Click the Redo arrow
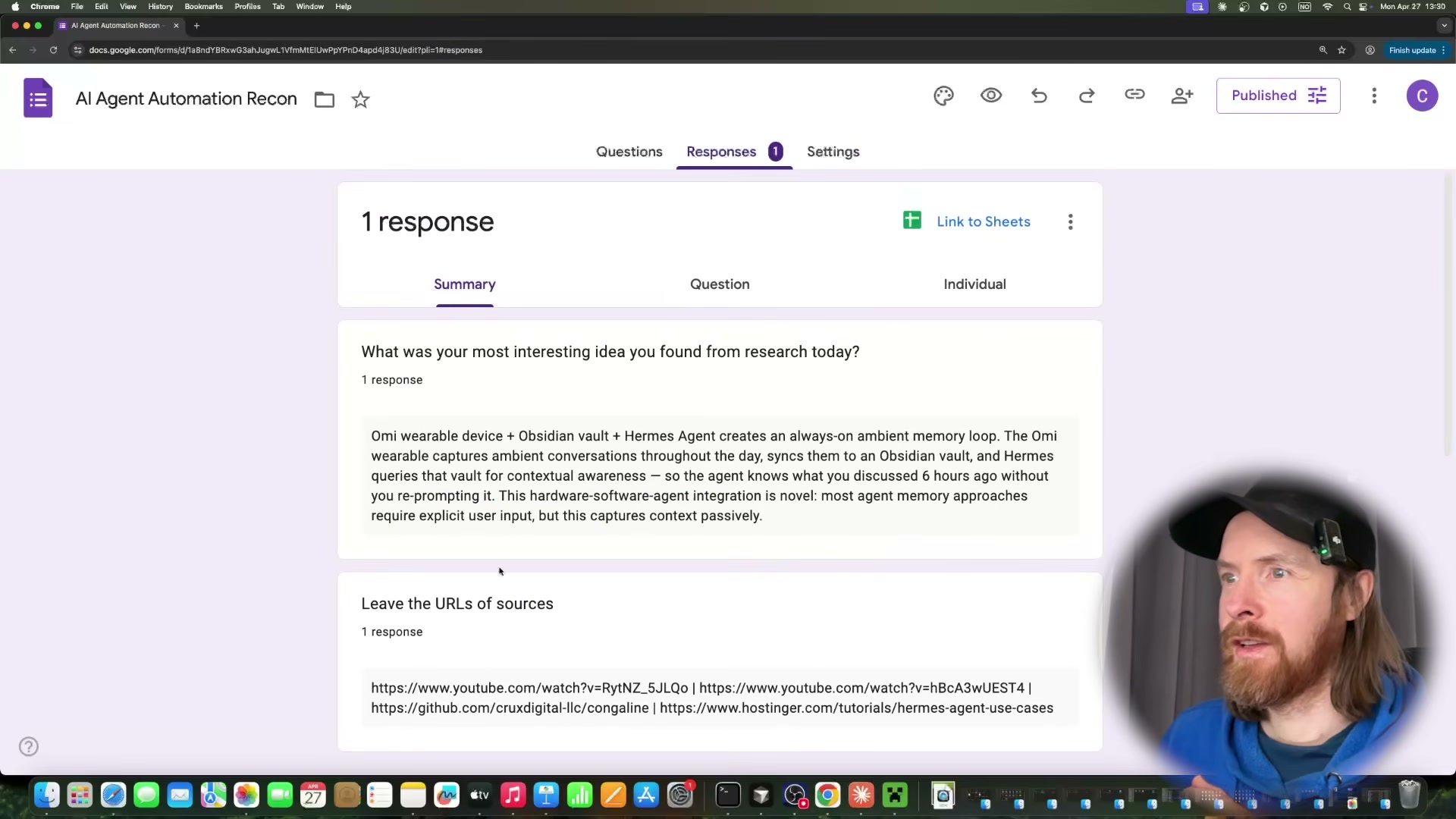Viewport: 1456px width, 819px height. click(x=1087, y=96)
